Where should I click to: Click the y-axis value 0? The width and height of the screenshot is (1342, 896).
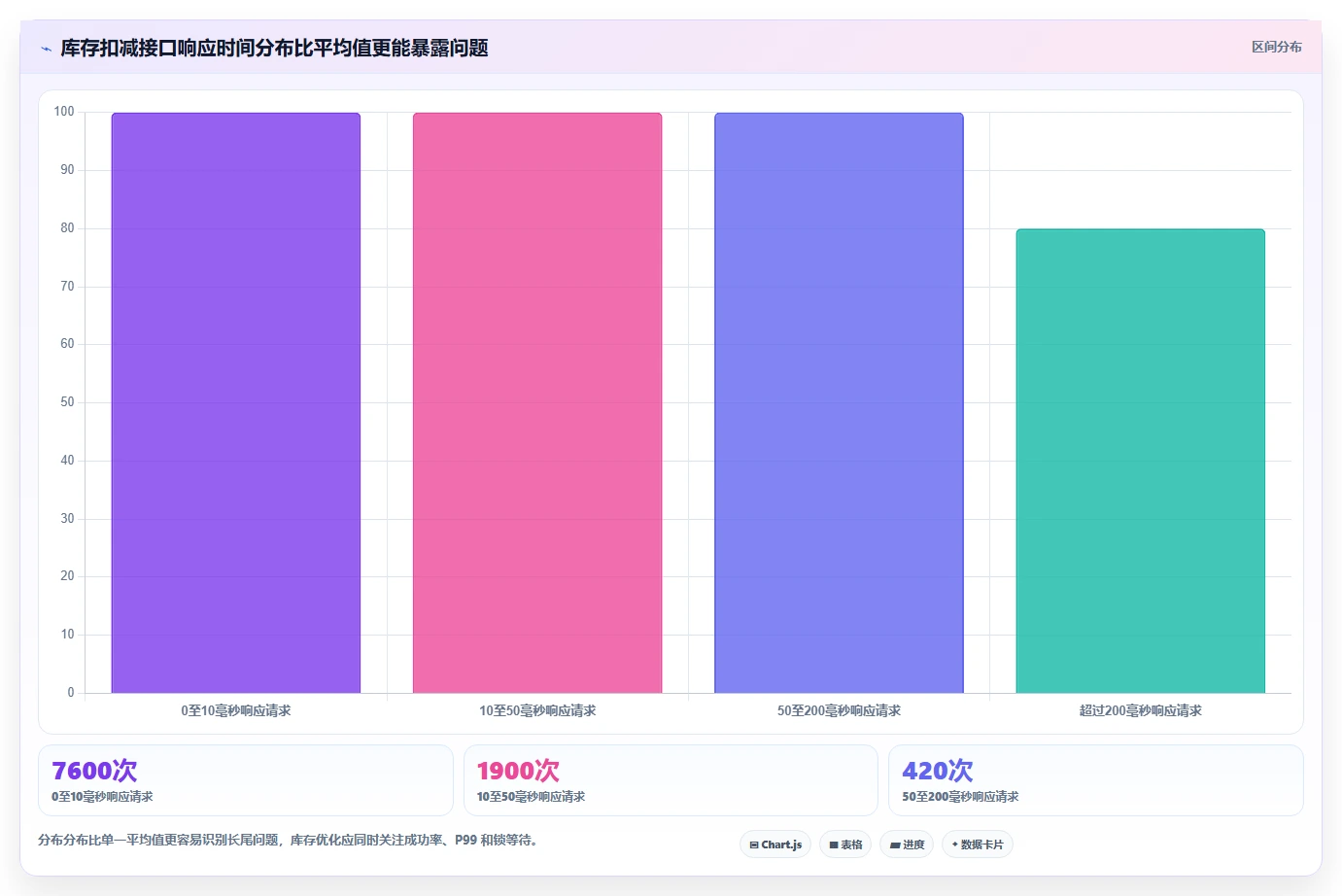[x=70, y=693]
